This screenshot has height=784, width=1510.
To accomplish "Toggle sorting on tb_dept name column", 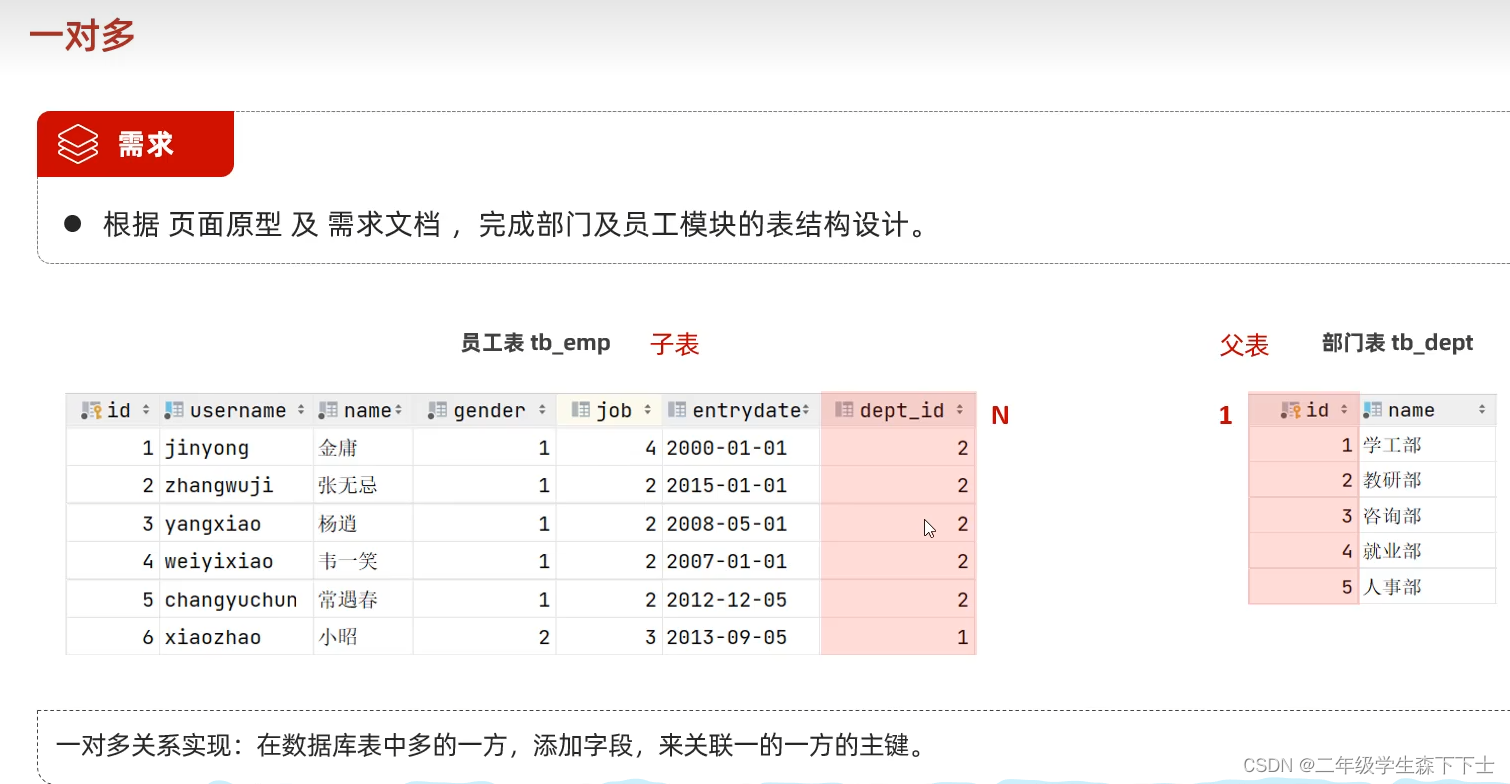I will pyautogui.click(x=1481, y=409).
